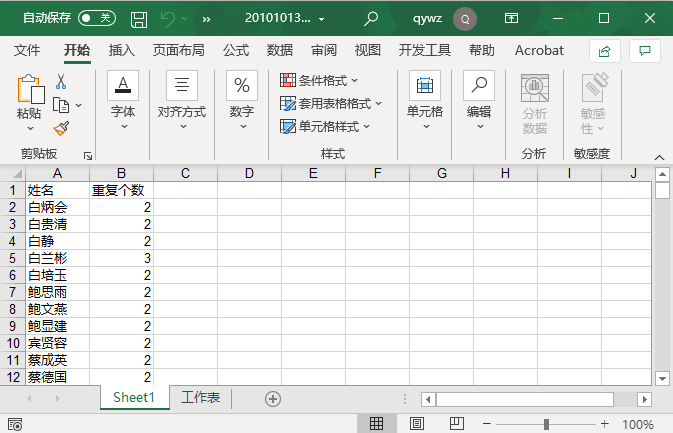Image resolution: width=673 pixels, height=433 pixels.
Task: Select row 5 header
Action: 12,258
